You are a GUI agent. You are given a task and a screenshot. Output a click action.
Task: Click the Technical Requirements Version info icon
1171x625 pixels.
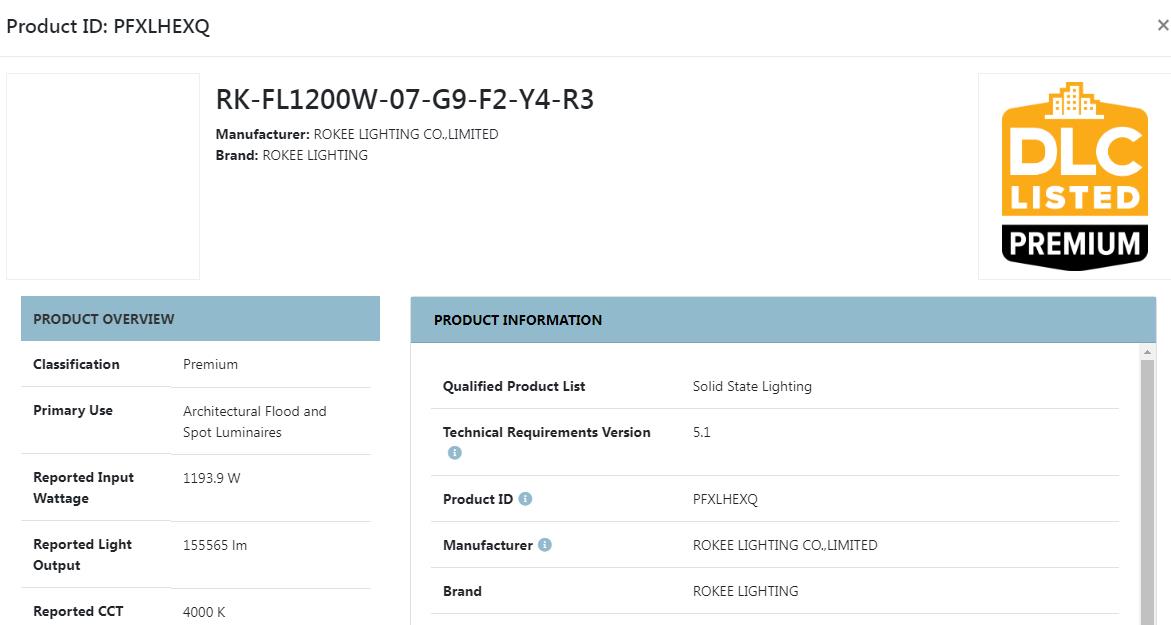pyautogui.click(x=454, y=453)
